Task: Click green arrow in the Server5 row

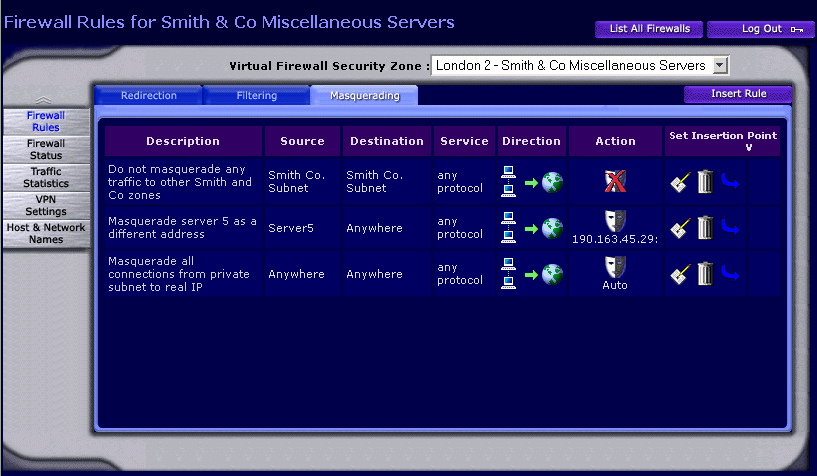Action: (531, 229)
